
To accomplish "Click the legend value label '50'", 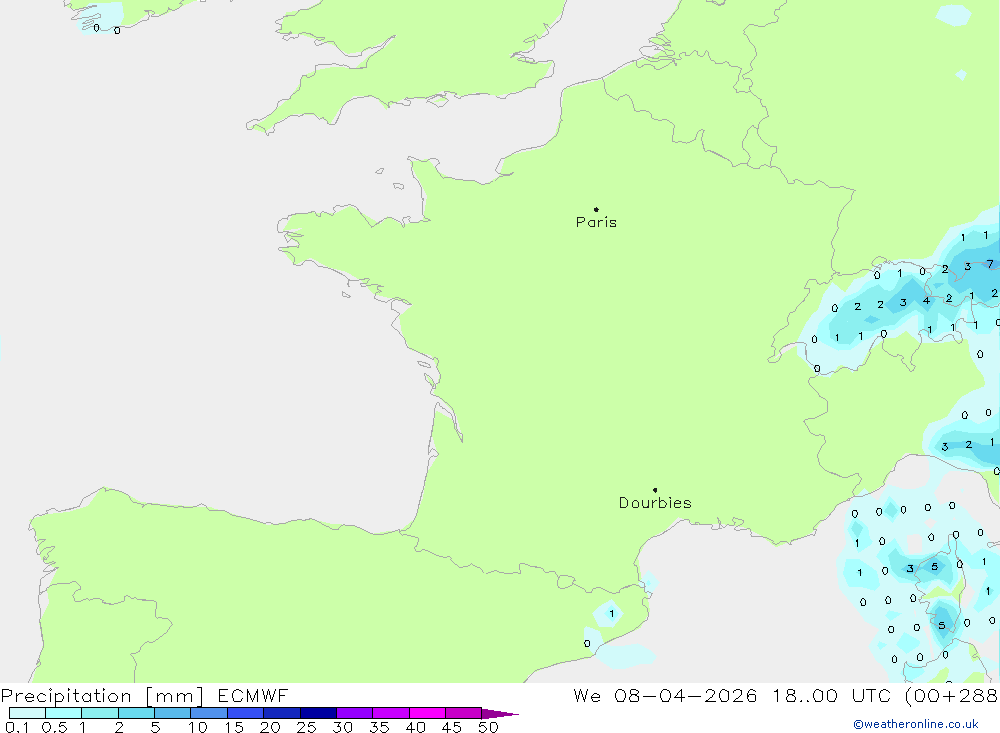I will tap(488, 727).
